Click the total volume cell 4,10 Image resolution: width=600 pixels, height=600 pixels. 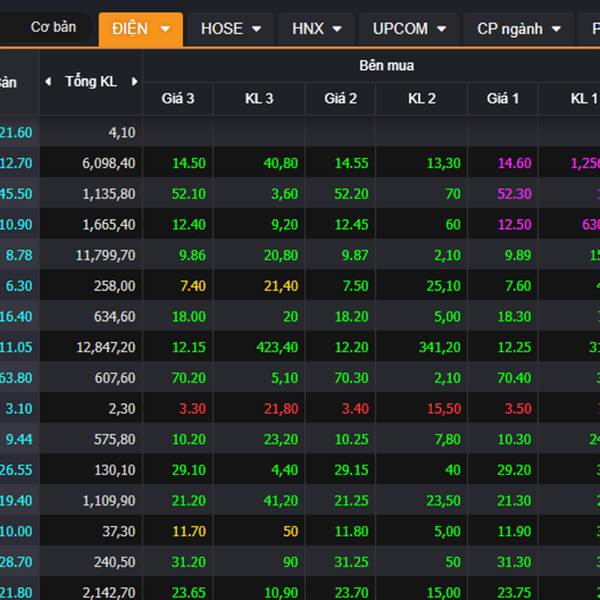point(122,133)
